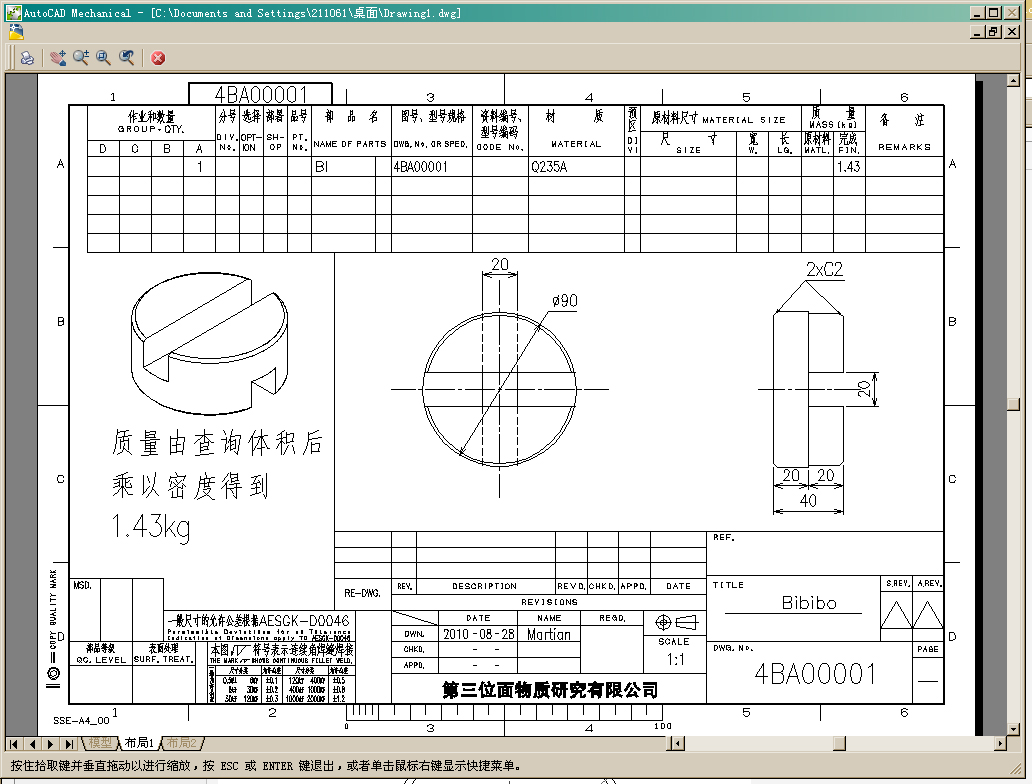This screenshot has height=784, width=1032.
Task: Click the Q235A material cell
Action: pos(549,167)
